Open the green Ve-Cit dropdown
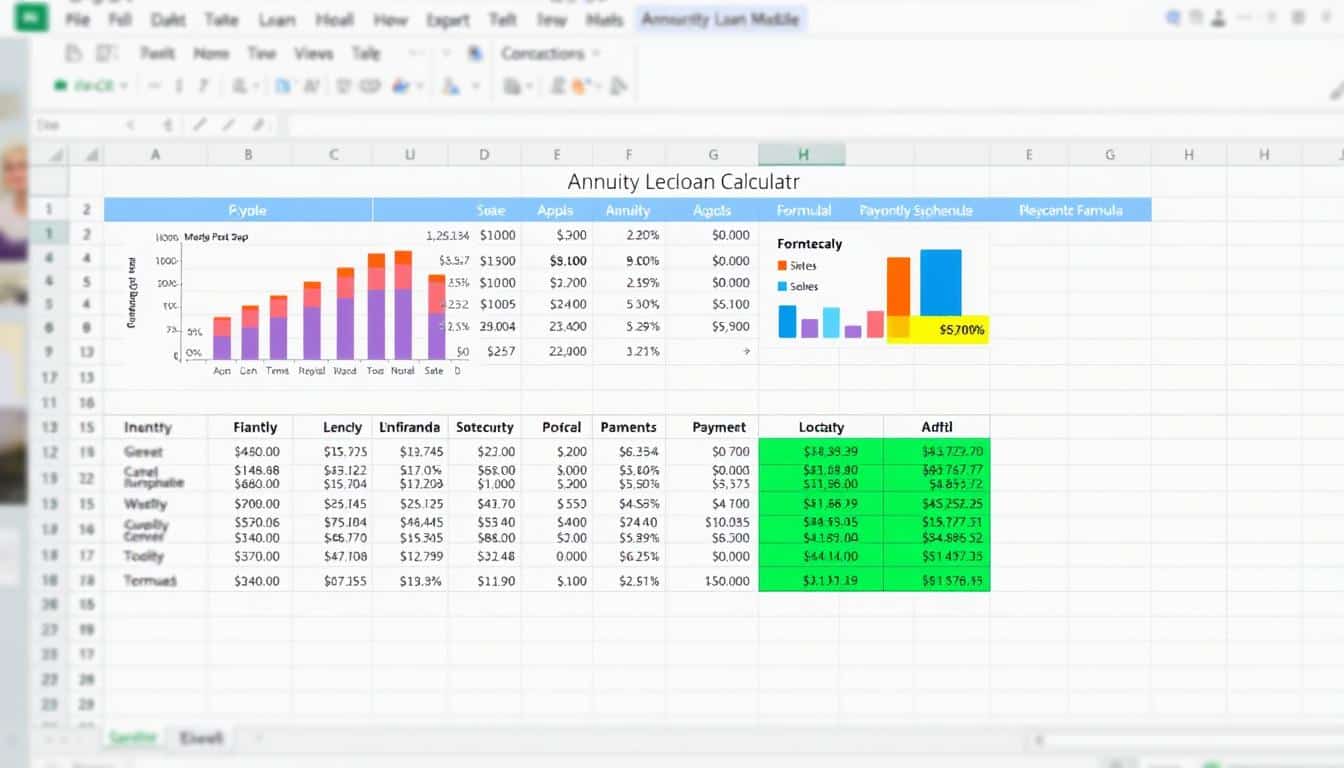This screenshot has height=768, width=1344. [90, 87]
